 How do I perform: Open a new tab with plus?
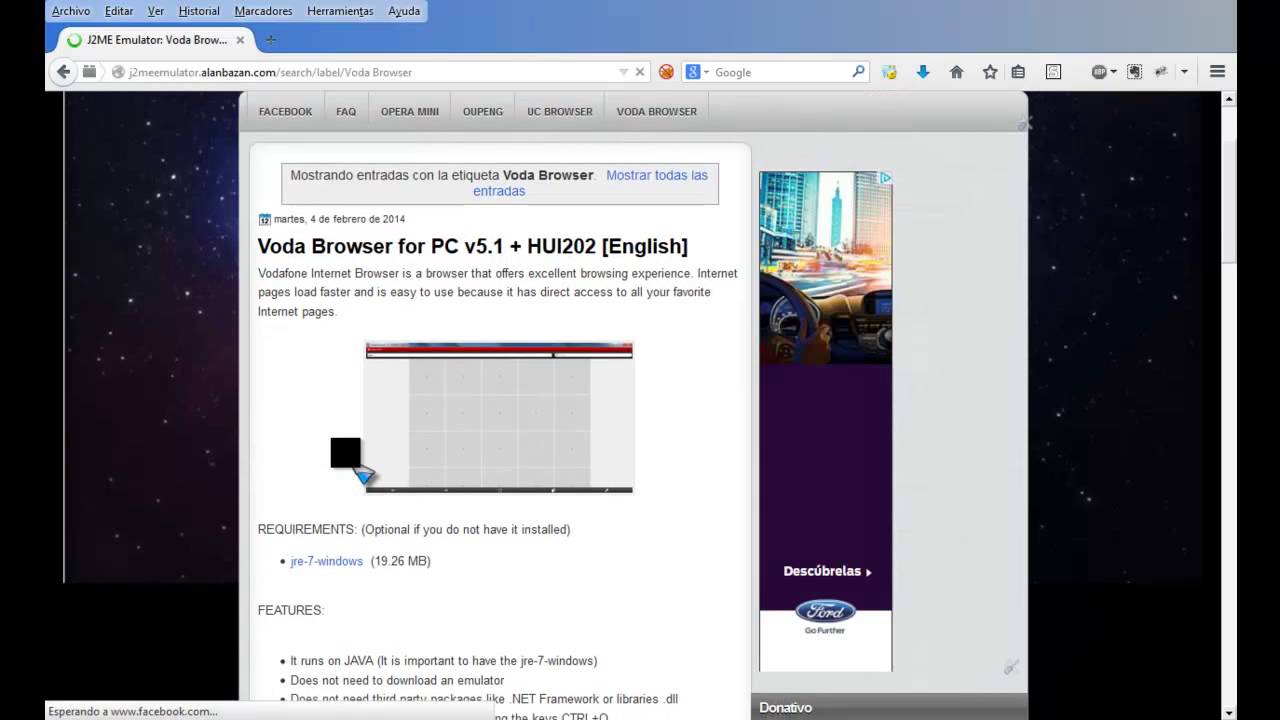(x=270, y=40)
